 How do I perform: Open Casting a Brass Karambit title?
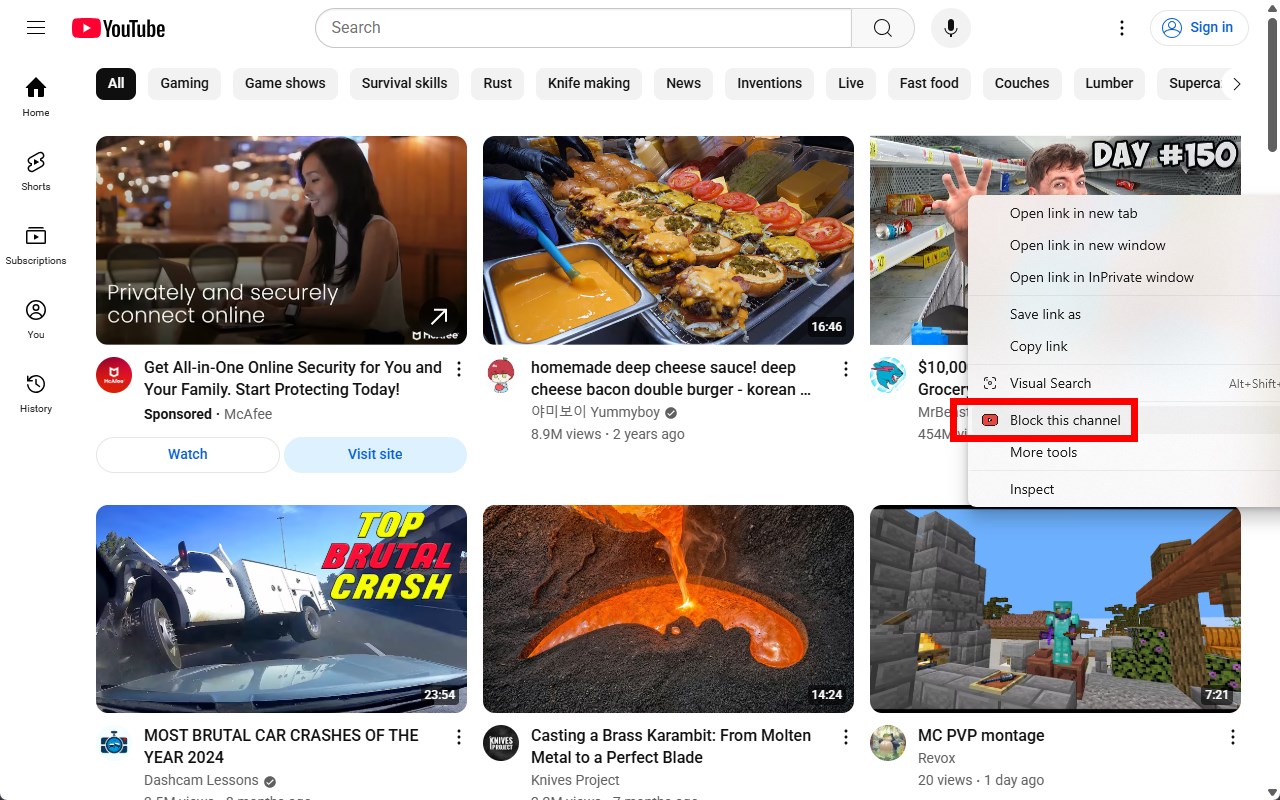[671, 746]
